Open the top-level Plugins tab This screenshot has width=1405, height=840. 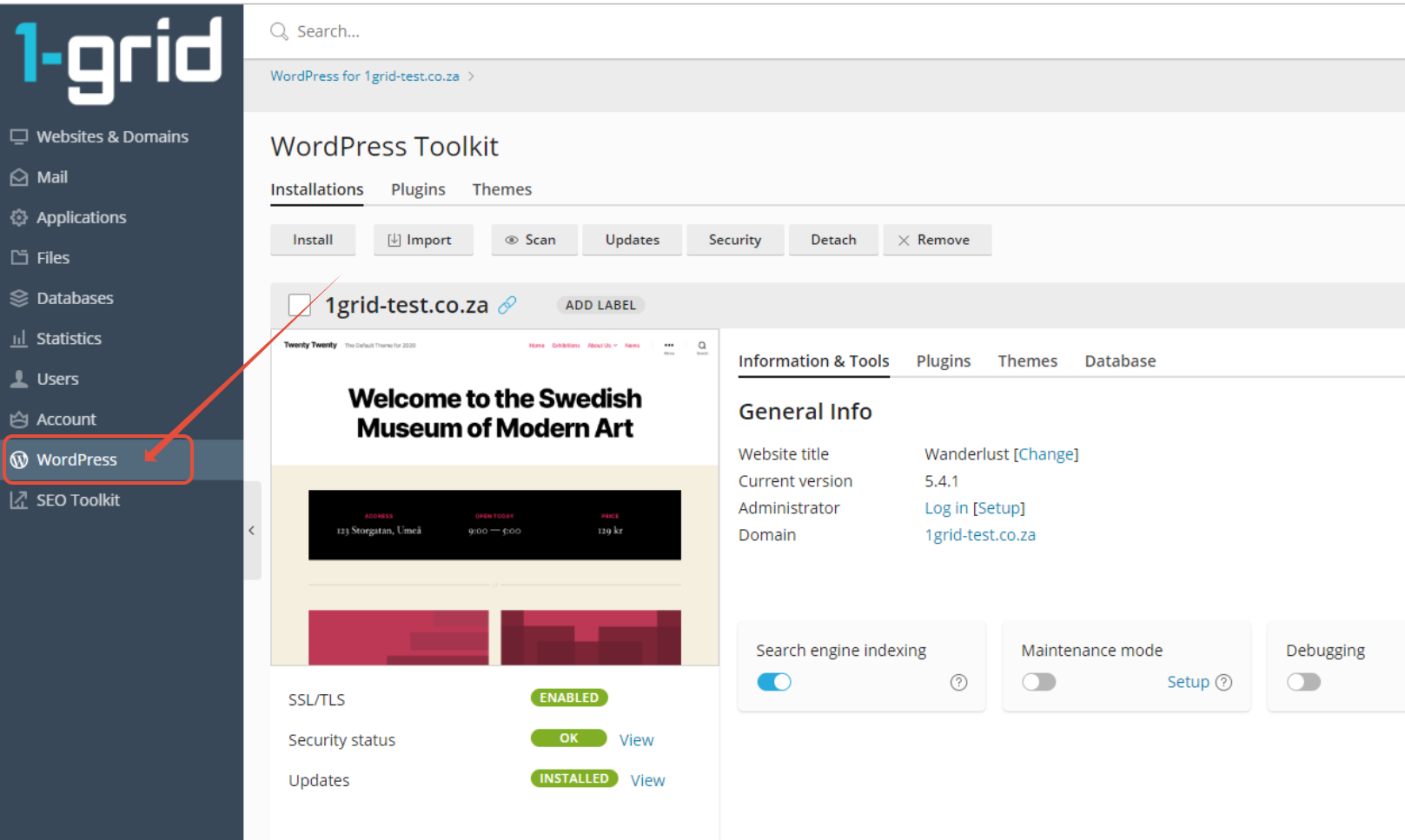pyautogui.click(x=418, y=189)
